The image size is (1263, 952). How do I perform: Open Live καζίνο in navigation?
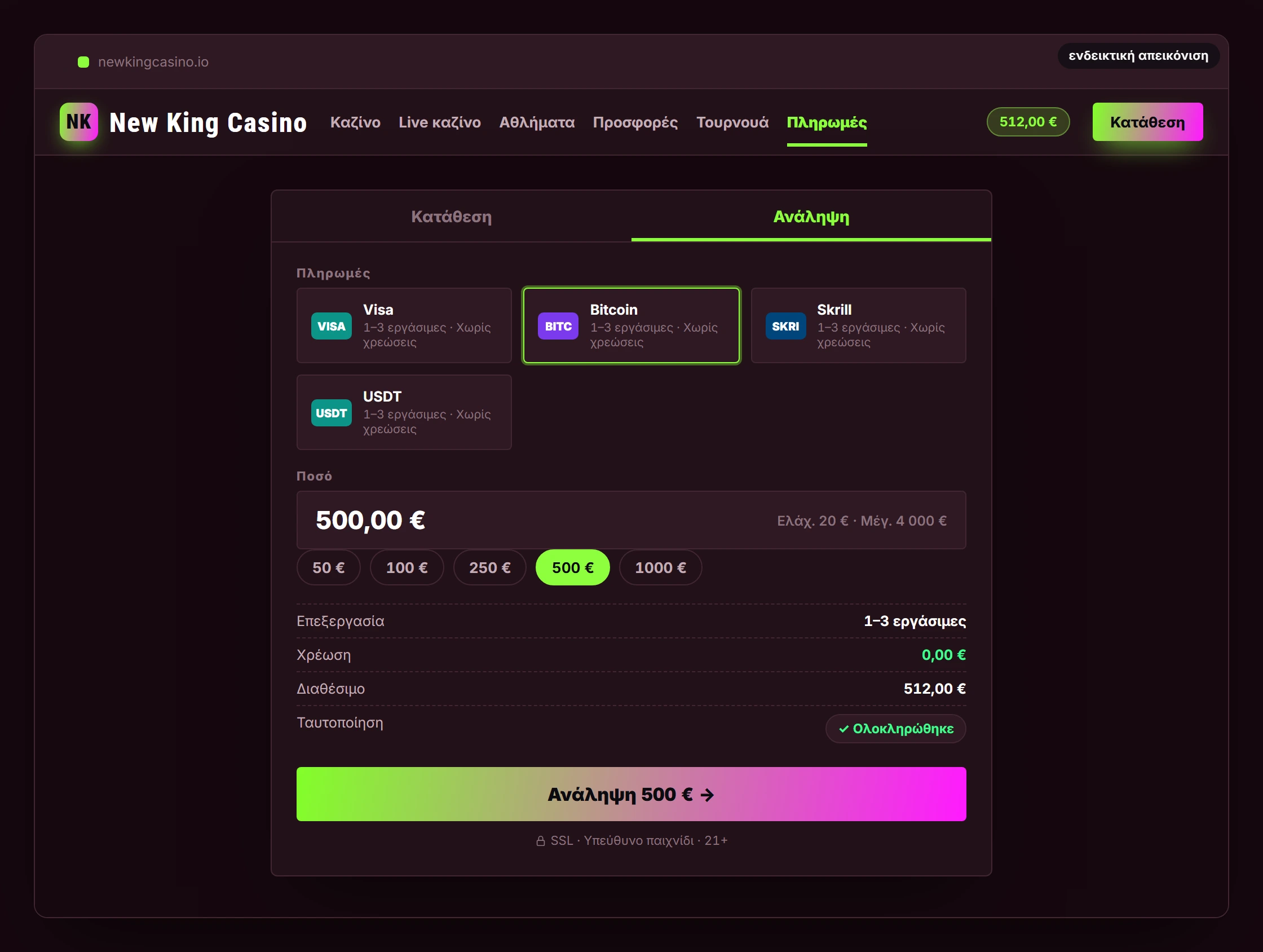coord(440,122)
